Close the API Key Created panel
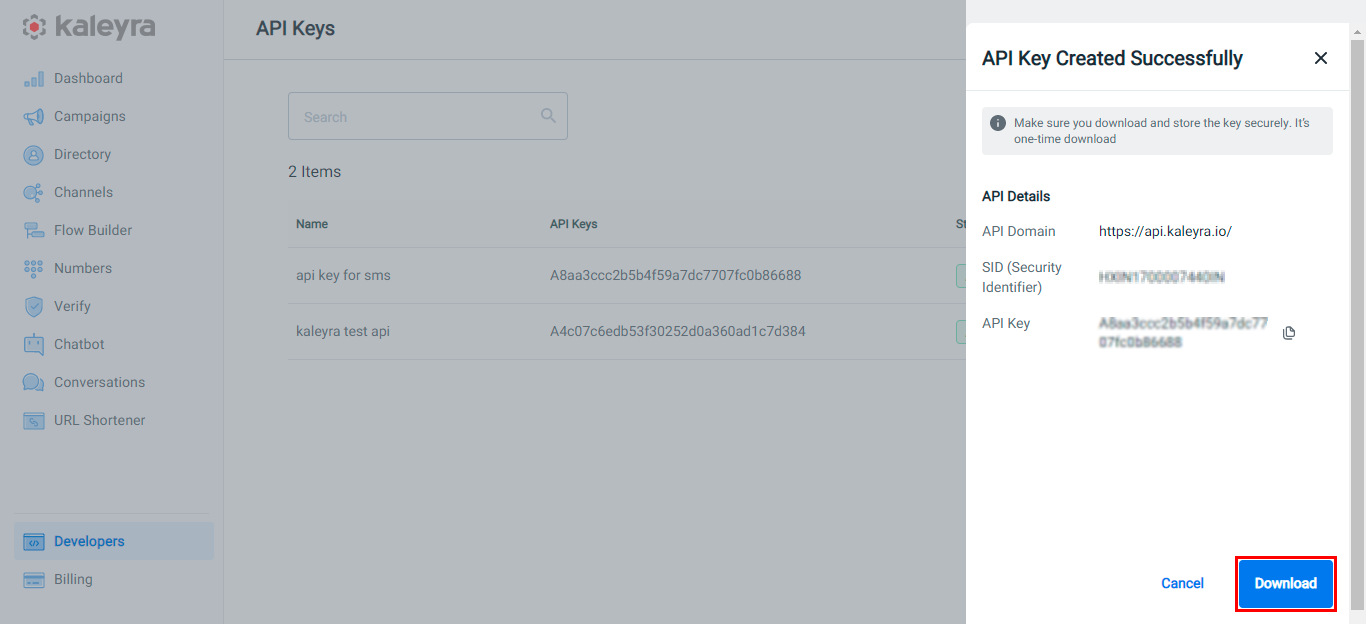This screenshot has height=624, width=1366. (x=1321, y=58)
